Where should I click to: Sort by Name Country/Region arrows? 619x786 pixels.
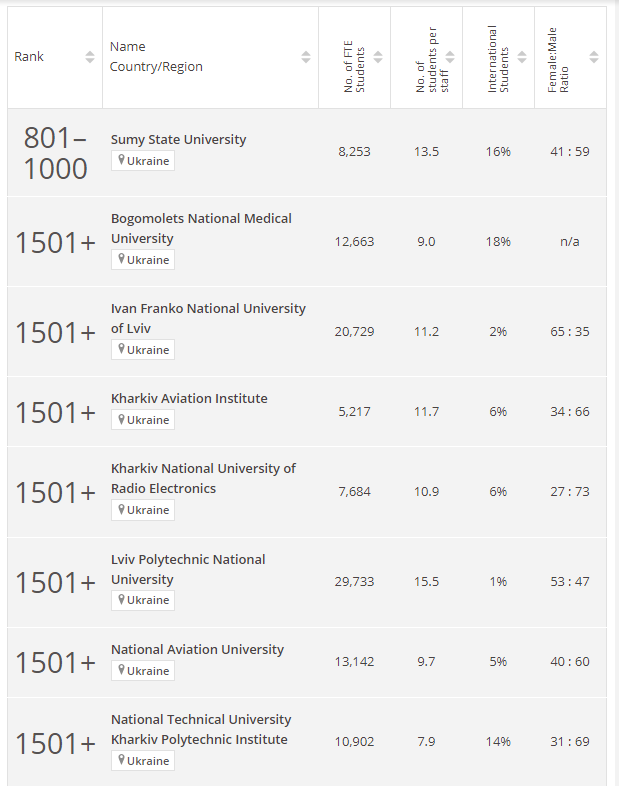pyautogui.click(x=306, y=57)
